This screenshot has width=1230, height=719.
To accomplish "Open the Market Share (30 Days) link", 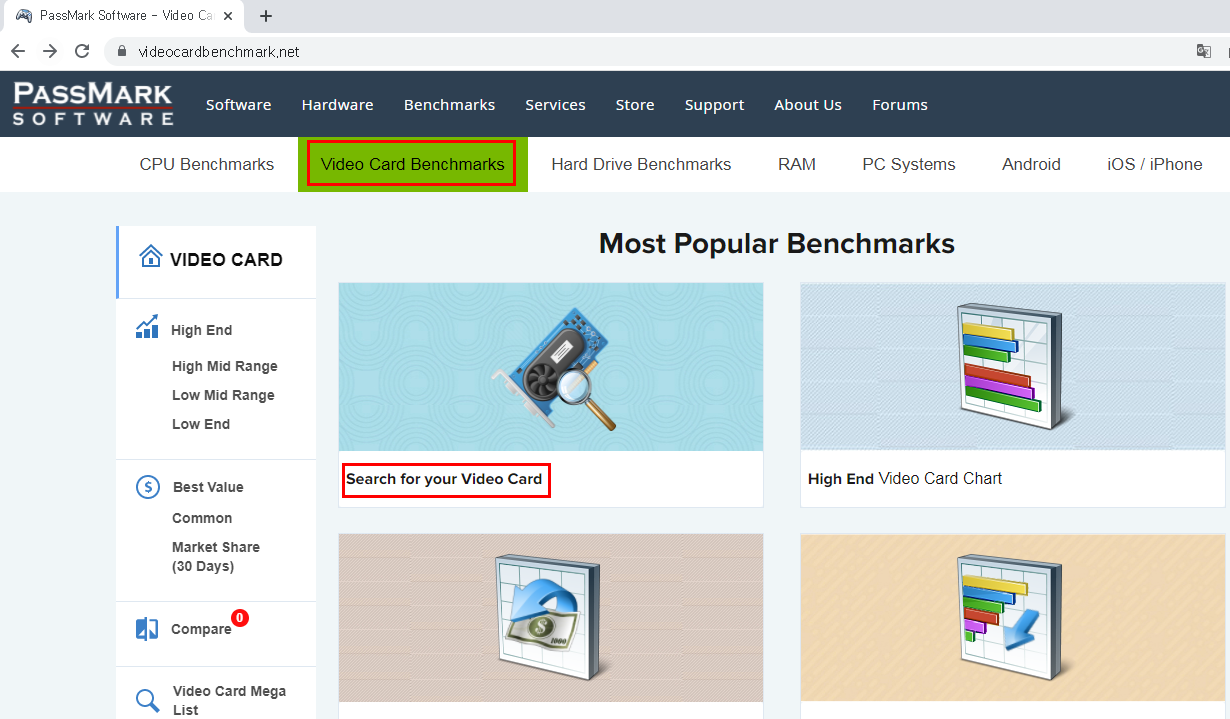I will [216, 556].
